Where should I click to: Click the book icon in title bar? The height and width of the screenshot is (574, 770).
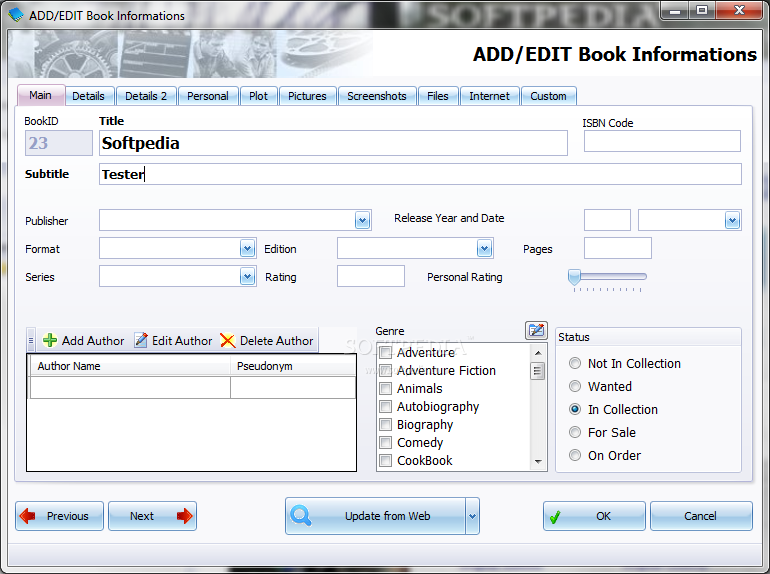point(16,15)
